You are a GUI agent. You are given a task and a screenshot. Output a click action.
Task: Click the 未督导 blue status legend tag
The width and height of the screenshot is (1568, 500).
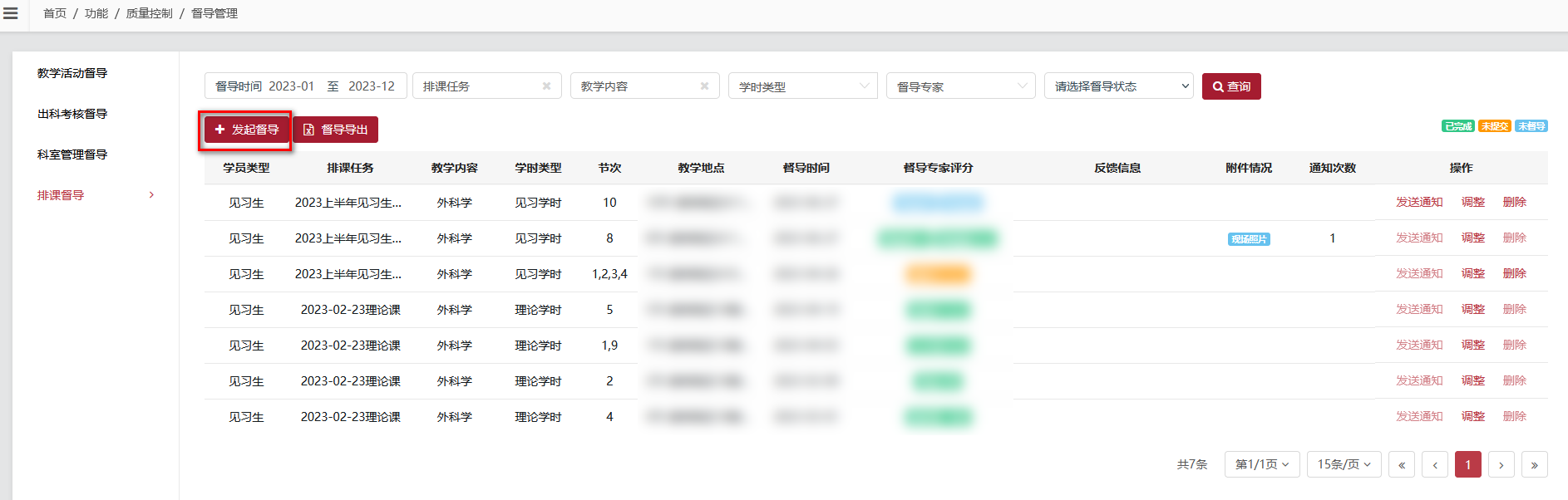[1531, 126]
